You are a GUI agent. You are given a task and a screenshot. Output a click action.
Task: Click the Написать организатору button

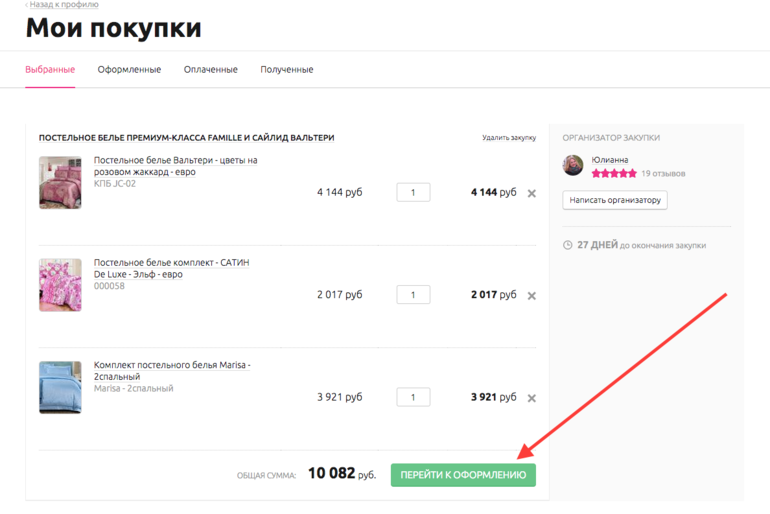click(615, 200)
